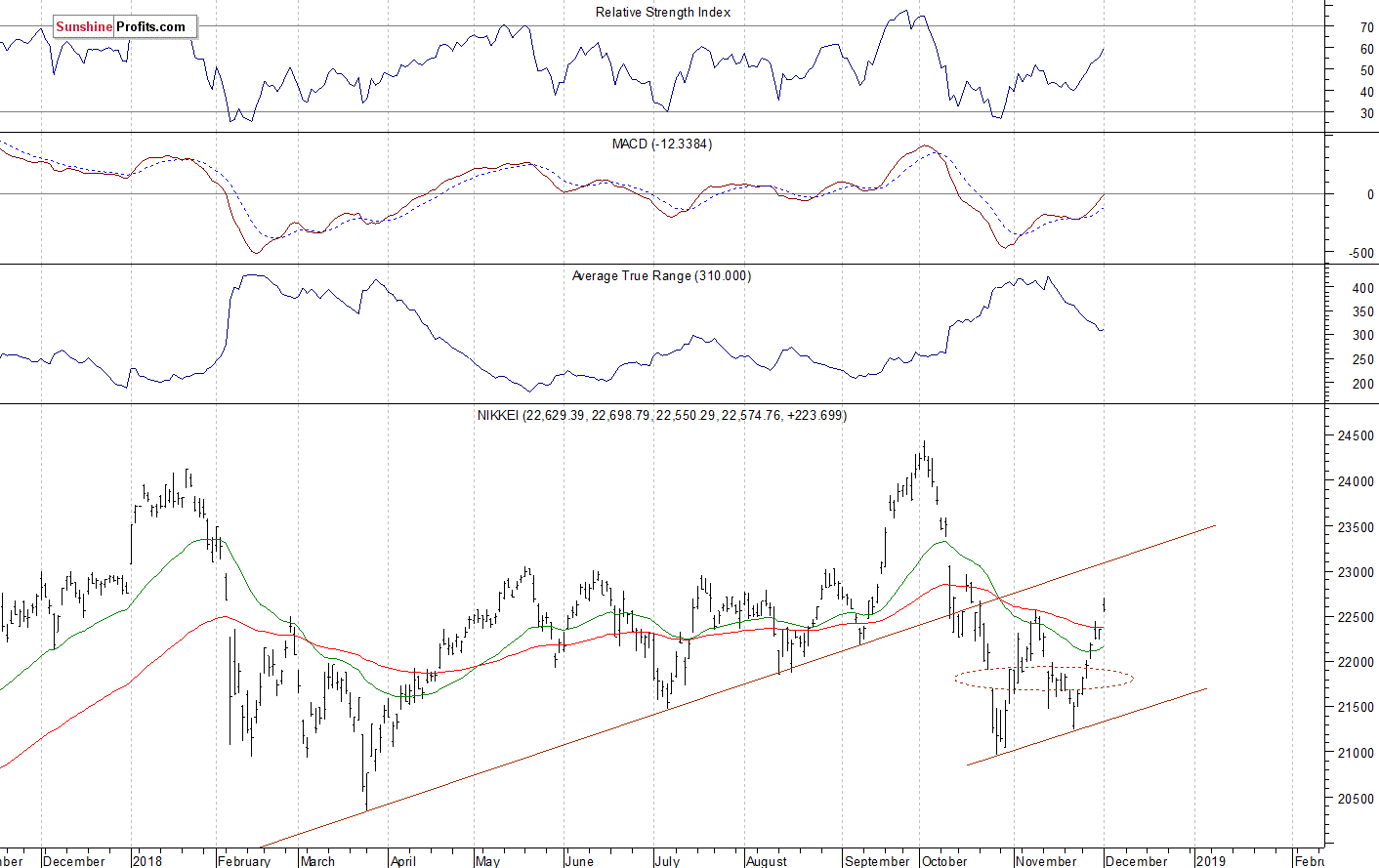Click the MACD 0 axis label
This screenshot has height=868, width=1379.
click(x=1370, y=194)
